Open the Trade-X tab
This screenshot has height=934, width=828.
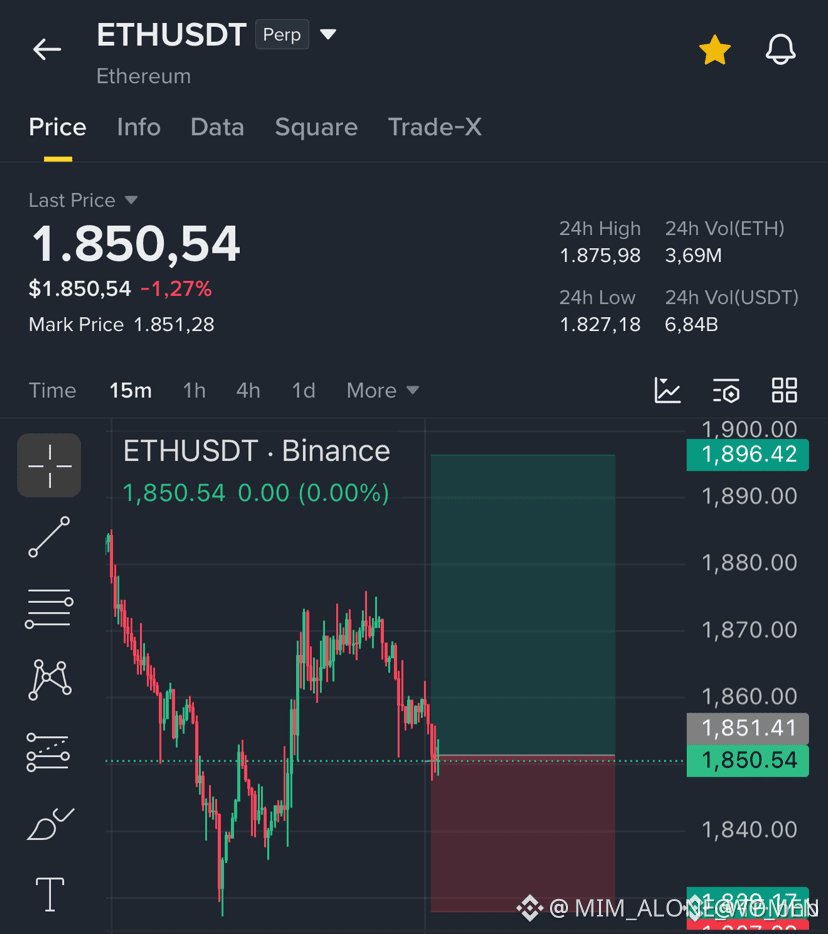[x=435, y=127]
